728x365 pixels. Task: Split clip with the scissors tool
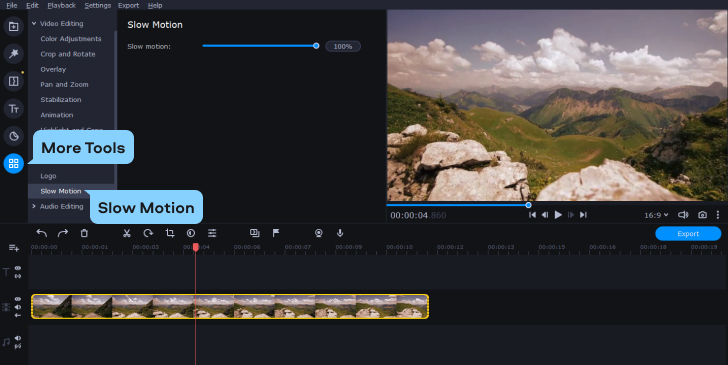126,233
